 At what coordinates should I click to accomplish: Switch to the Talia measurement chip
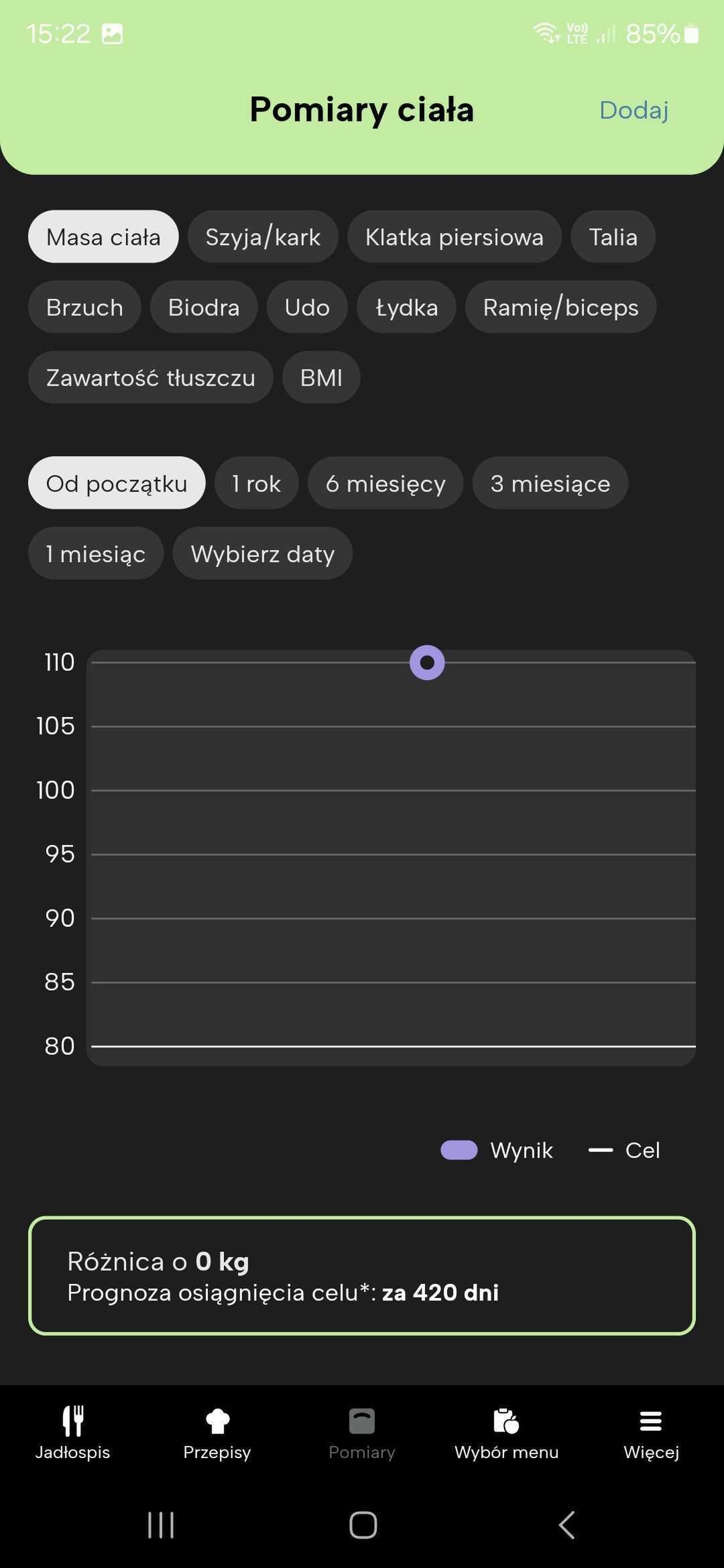tap(613, 237)
